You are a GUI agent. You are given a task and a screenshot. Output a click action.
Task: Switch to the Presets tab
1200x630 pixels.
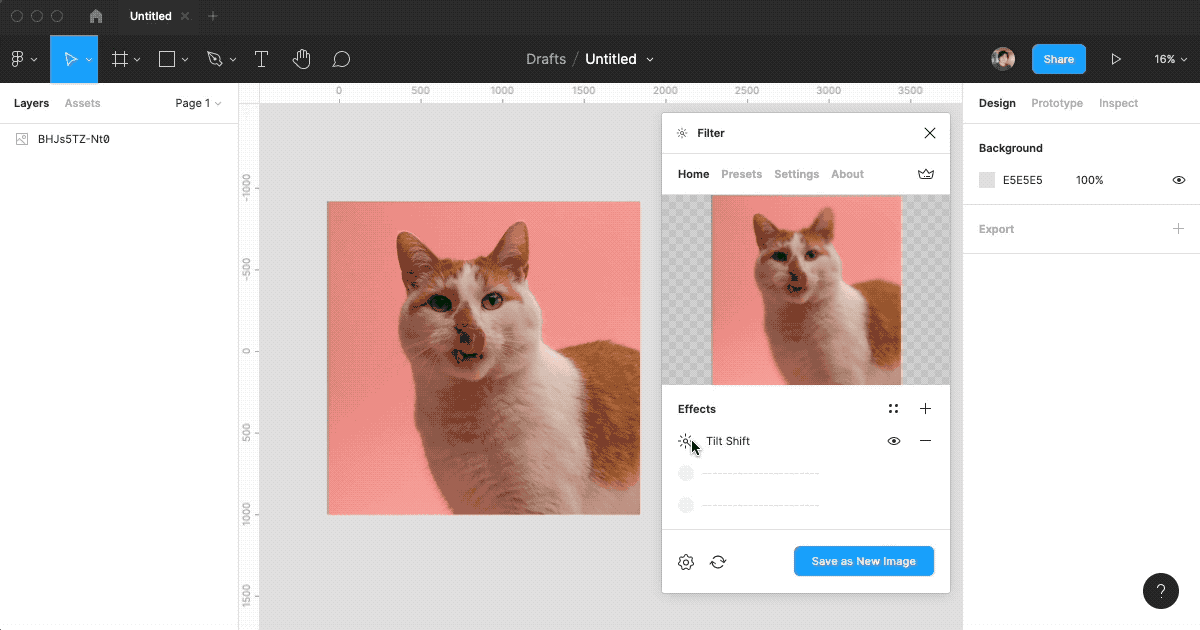coord(741,174)
